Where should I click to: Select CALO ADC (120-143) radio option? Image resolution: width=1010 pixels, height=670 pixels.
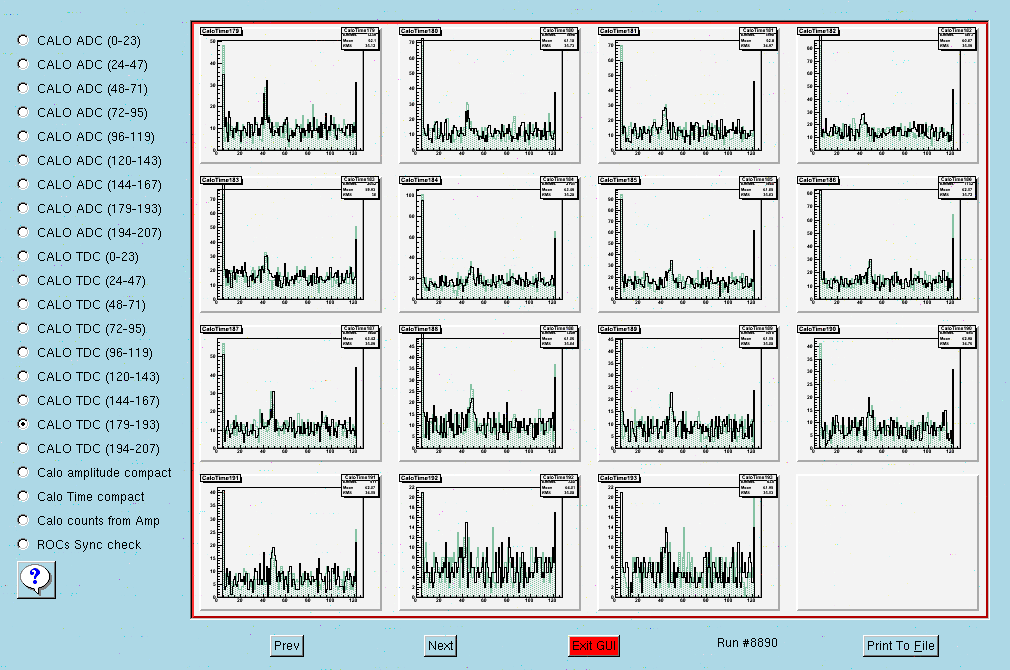pyautogui.click(x=23, y=160)
